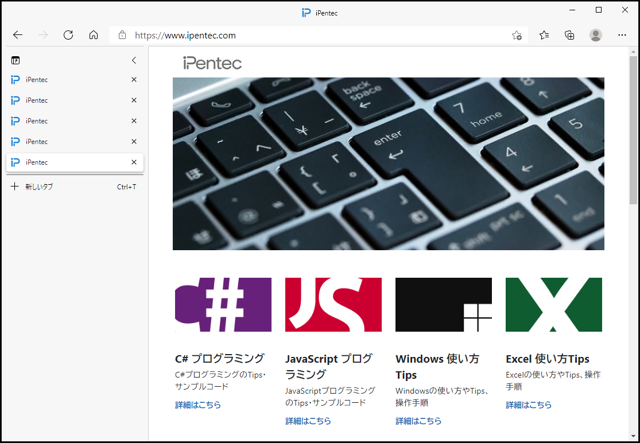Follow 詳細はこちら under Excel 使い方Tips
Viewport: 640px width, 443px height.
click(529, 405)
